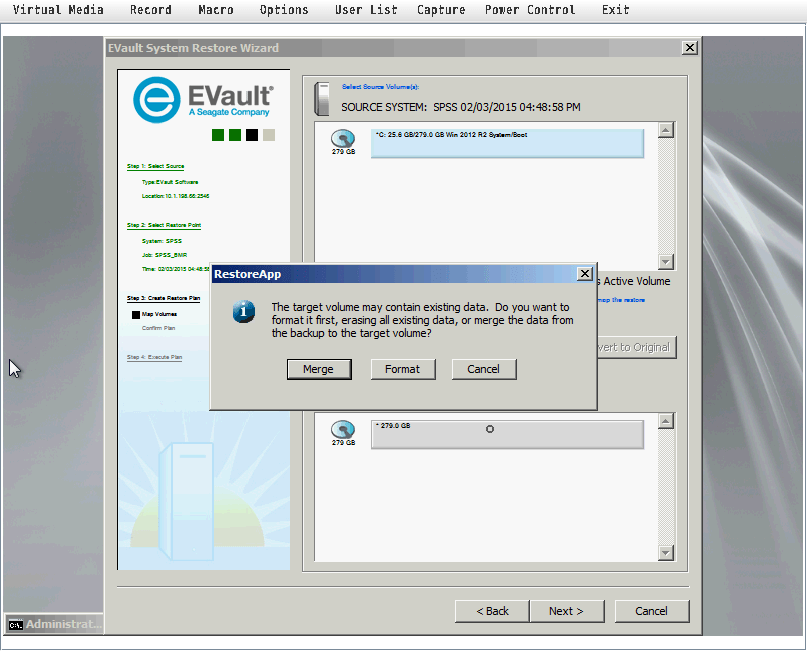Screen dimensions: 807x651
Task: Select the C: 25.6 GB/279.0 GB source volume
Action: click(x=507, y=144)
